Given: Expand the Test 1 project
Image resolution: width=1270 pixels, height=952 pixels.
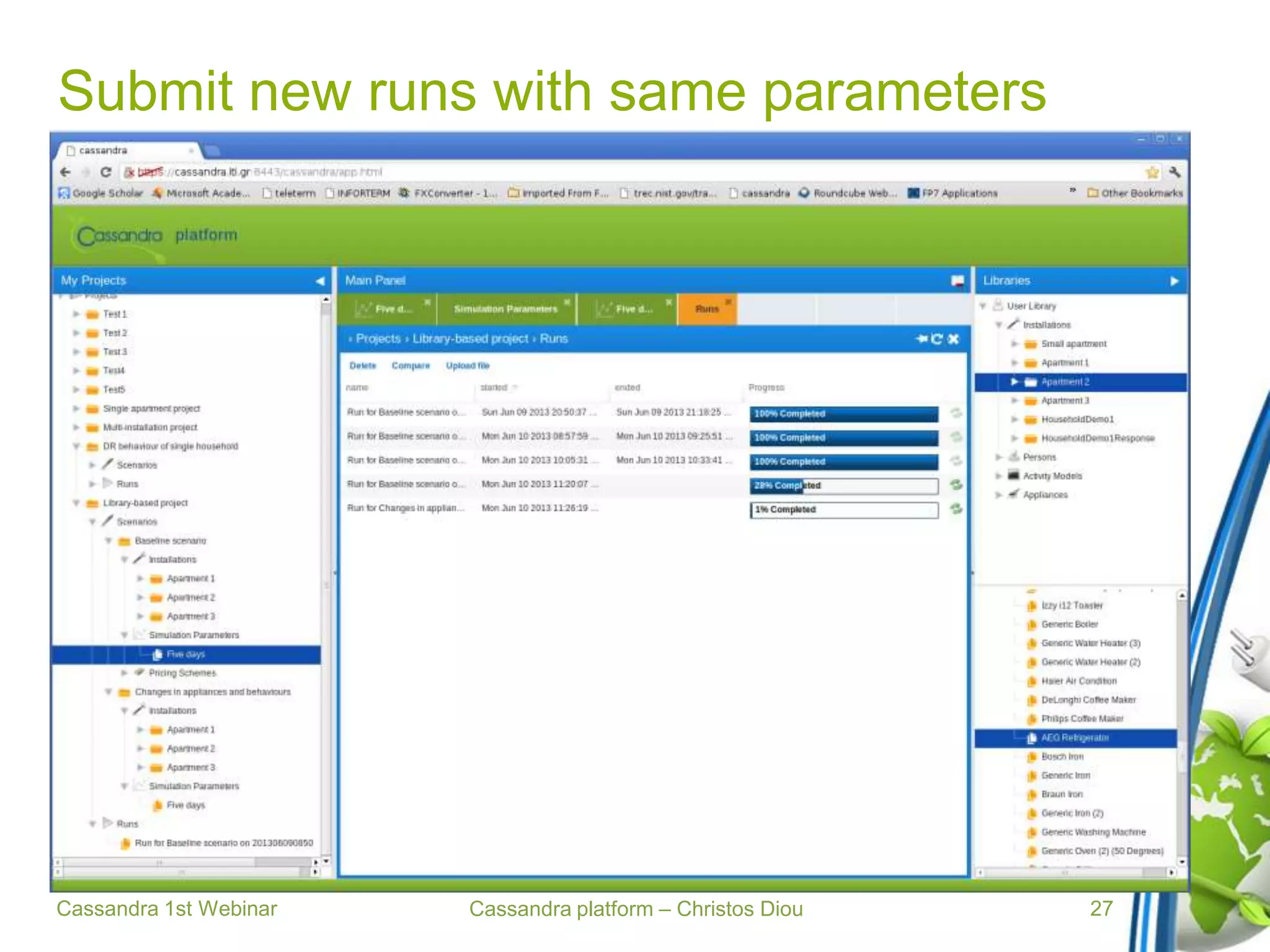Looking at the screenshot, I should (x=76, y=314).
